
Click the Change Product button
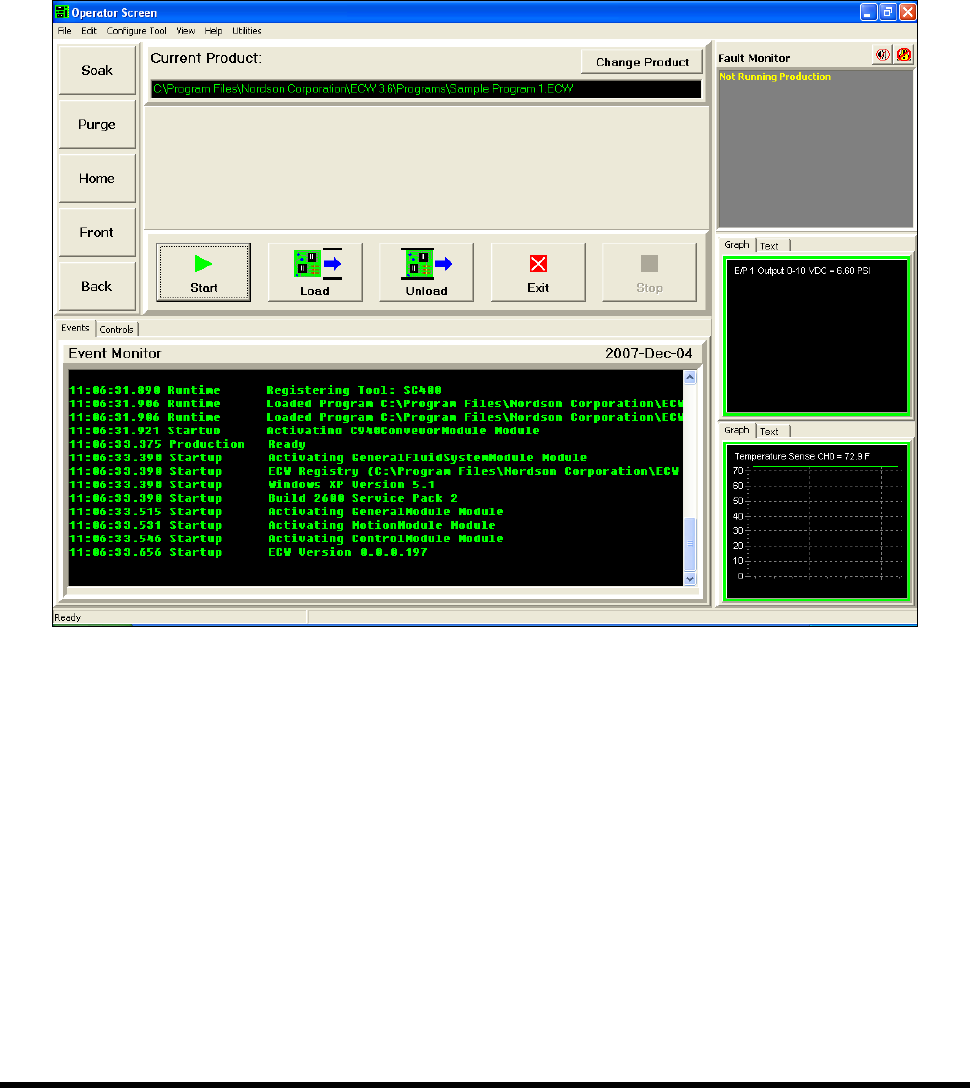tap(642, 62)
